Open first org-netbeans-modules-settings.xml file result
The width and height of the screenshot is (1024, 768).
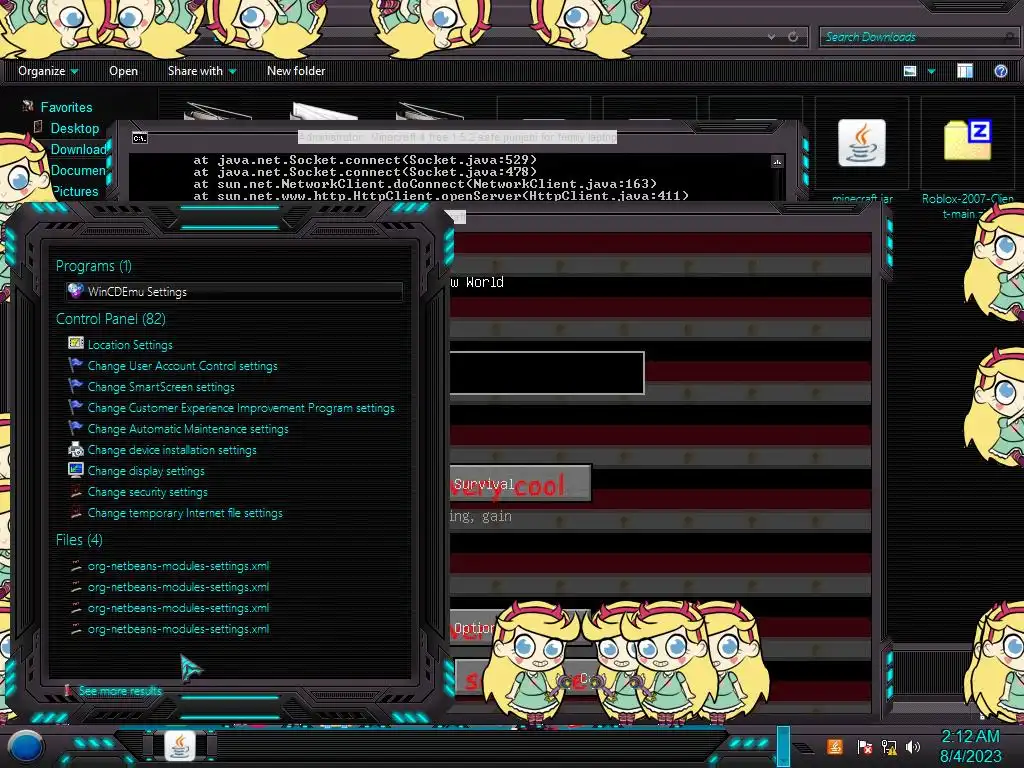pos(178,566)
